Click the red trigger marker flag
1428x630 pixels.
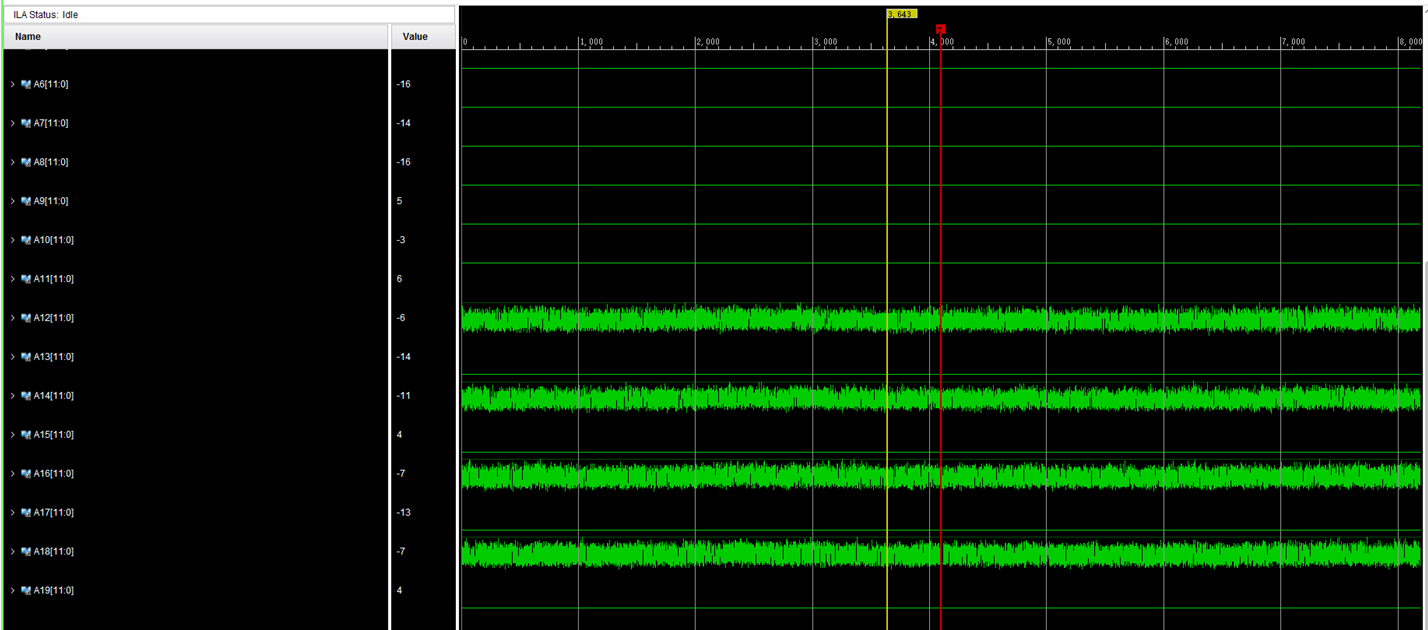940,29
